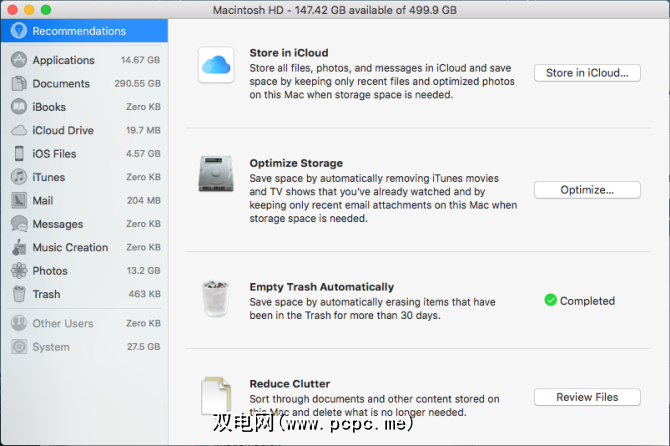Click the Reduce Clutter document icon

click(x=216, y=396)
